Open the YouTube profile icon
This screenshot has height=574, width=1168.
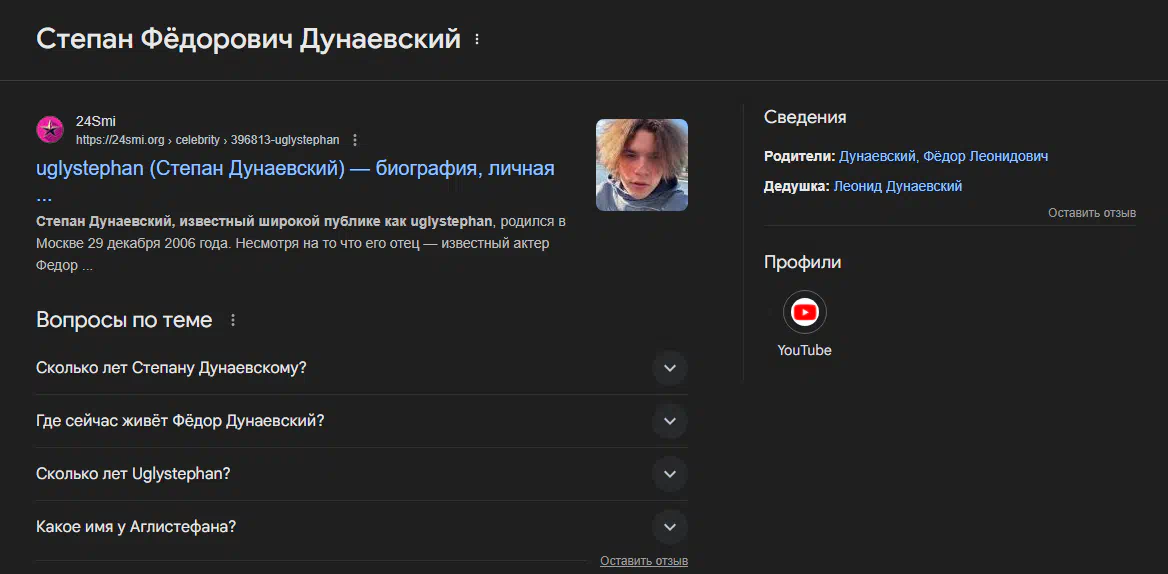click(804, 312)
